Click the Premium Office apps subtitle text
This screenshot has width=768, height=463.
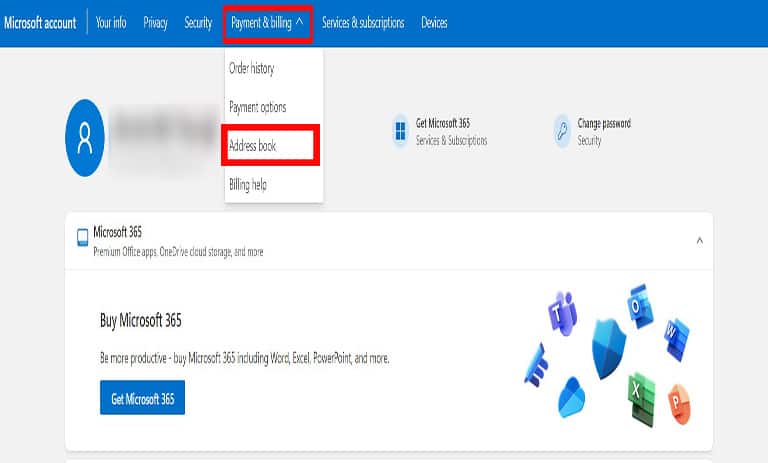pos(178,252)
